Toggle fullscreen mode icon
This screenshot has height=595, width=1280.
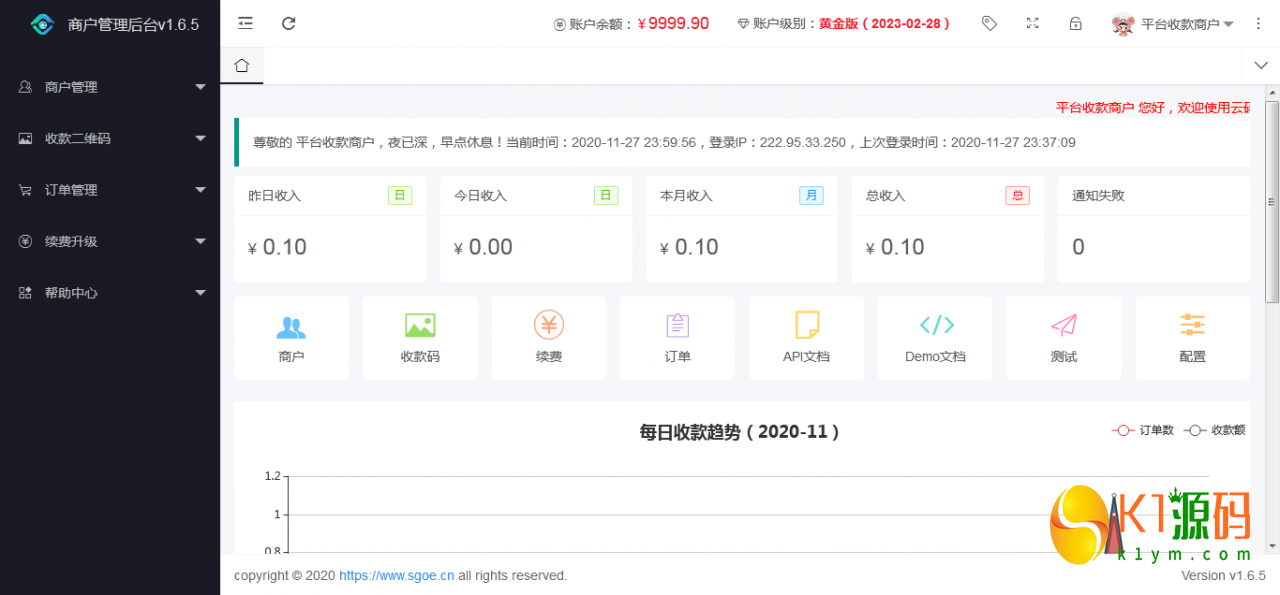coord(1033,23)
